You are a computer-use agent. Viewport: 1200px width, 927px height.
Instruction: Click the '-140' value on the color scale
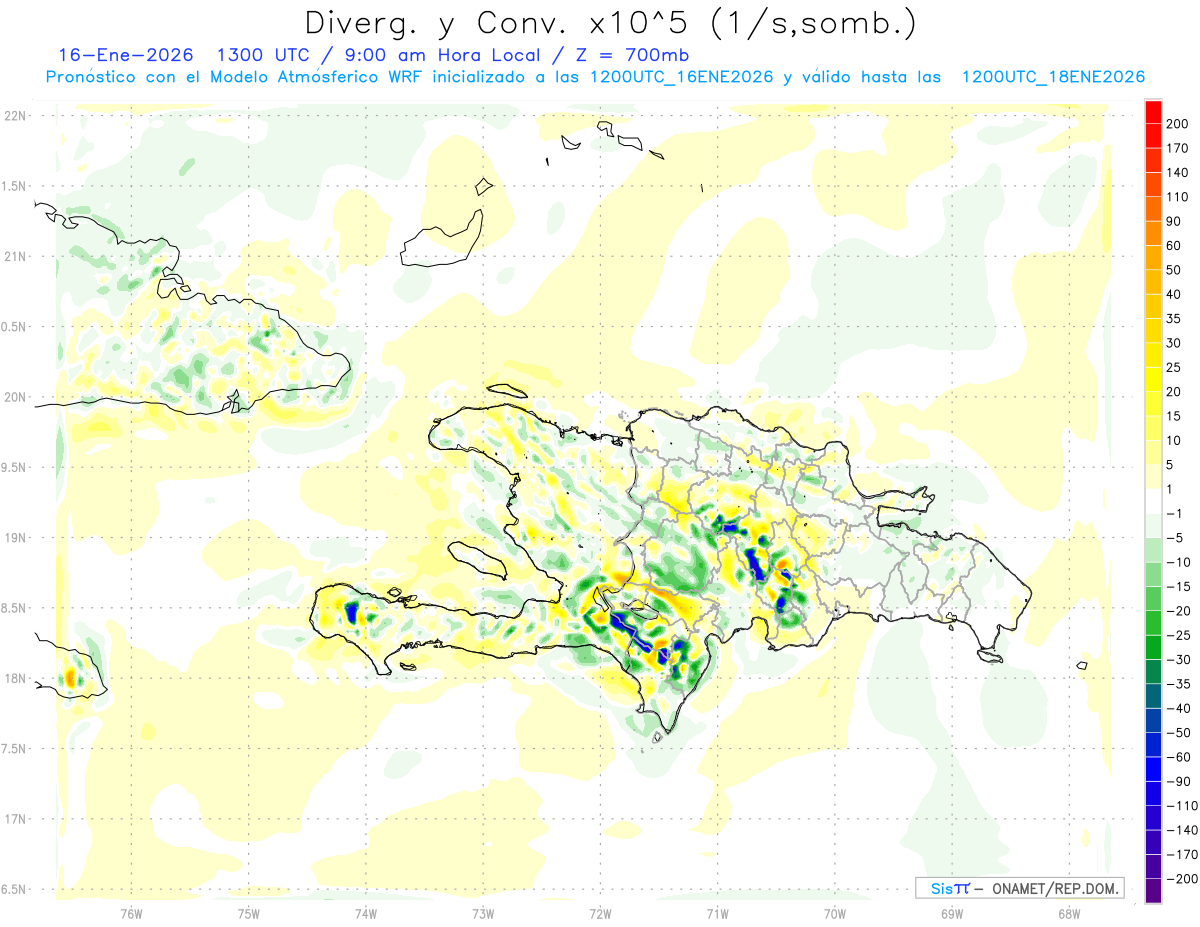pyautogui.click(x=1184, y=829)
